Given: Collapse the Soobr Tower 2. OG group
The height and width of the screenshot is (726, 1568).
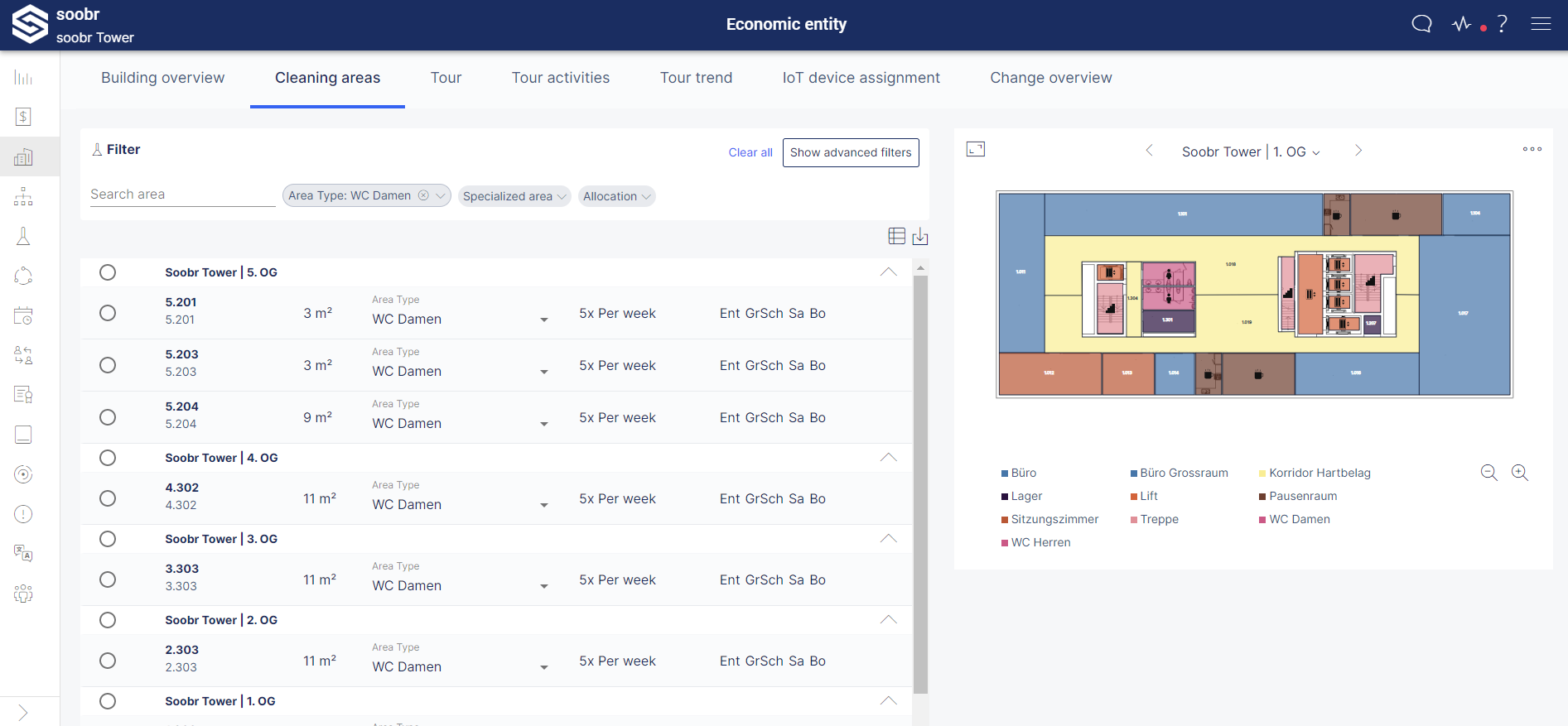Looking at the screenshot, I should [888, 620].
